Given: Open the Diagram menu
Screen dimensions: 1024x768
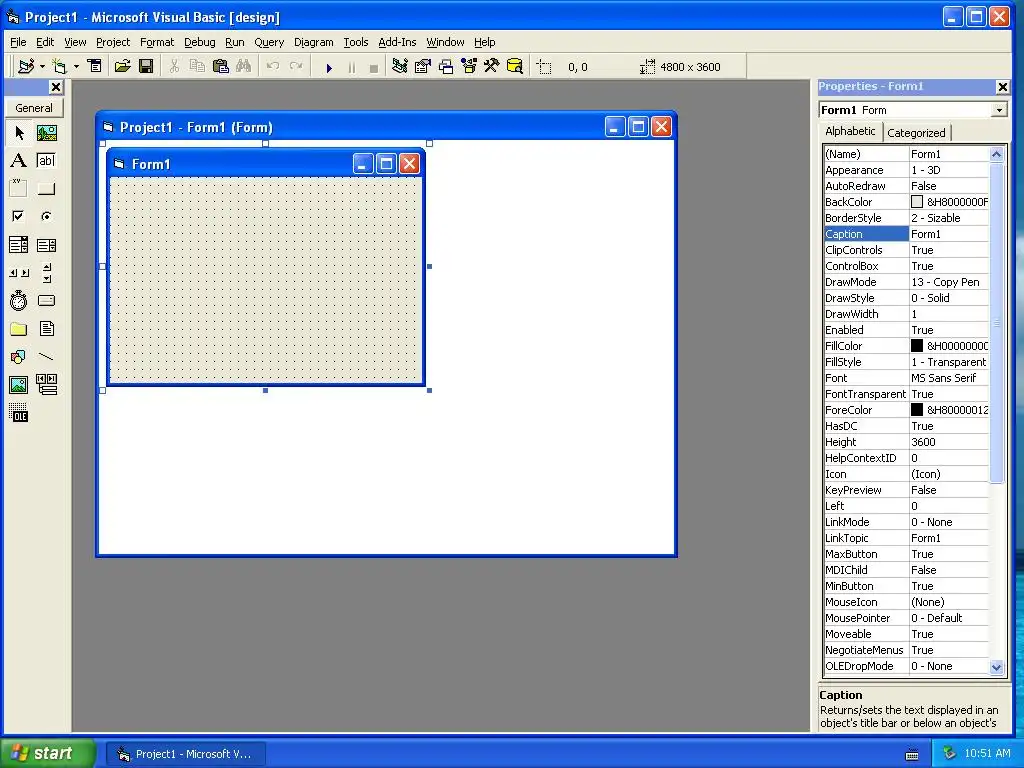Looking at the screenshot, I should (313, 42).
